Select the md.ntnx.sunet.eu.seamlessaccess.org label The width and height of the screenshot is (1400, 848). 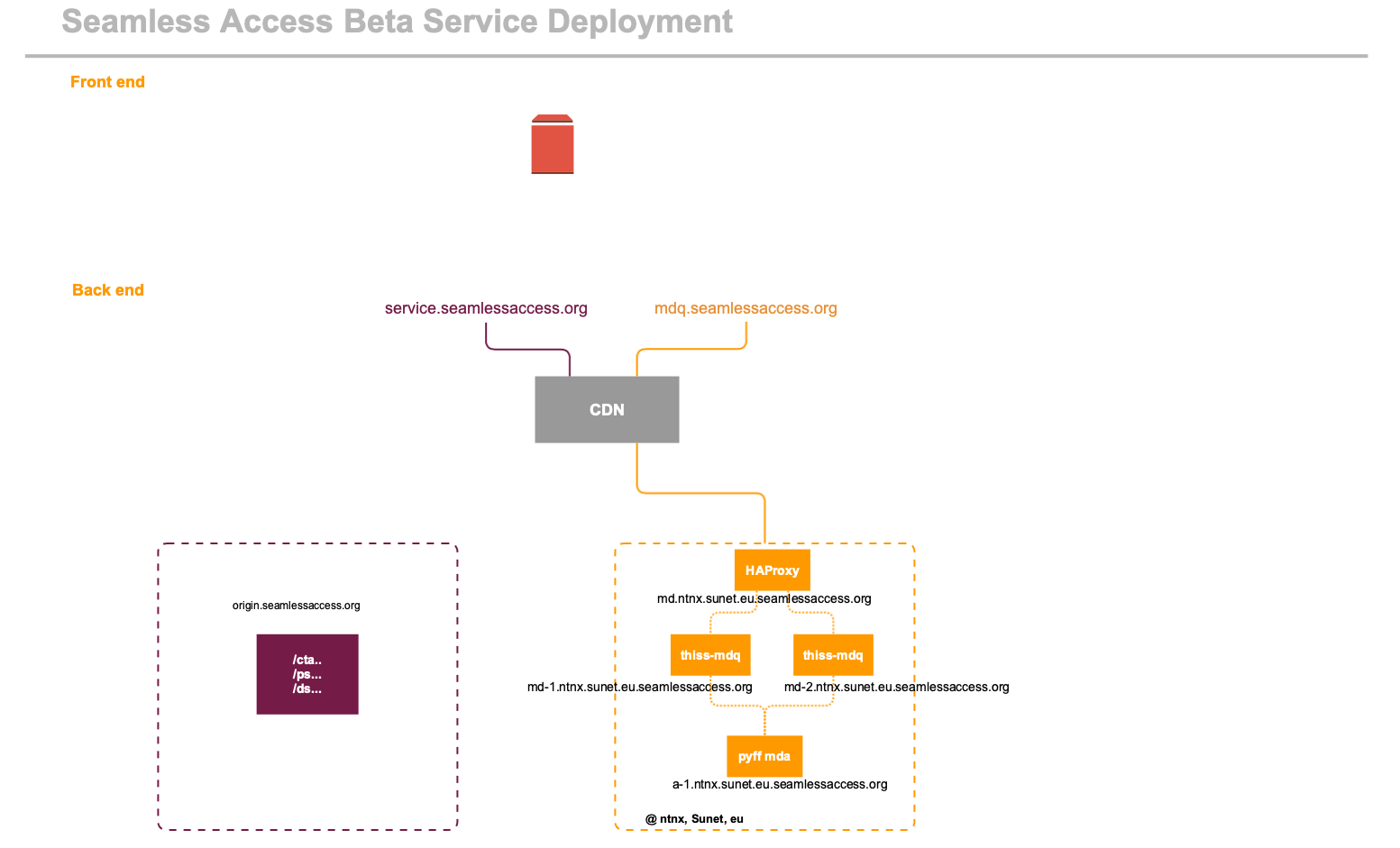point(764,598)
